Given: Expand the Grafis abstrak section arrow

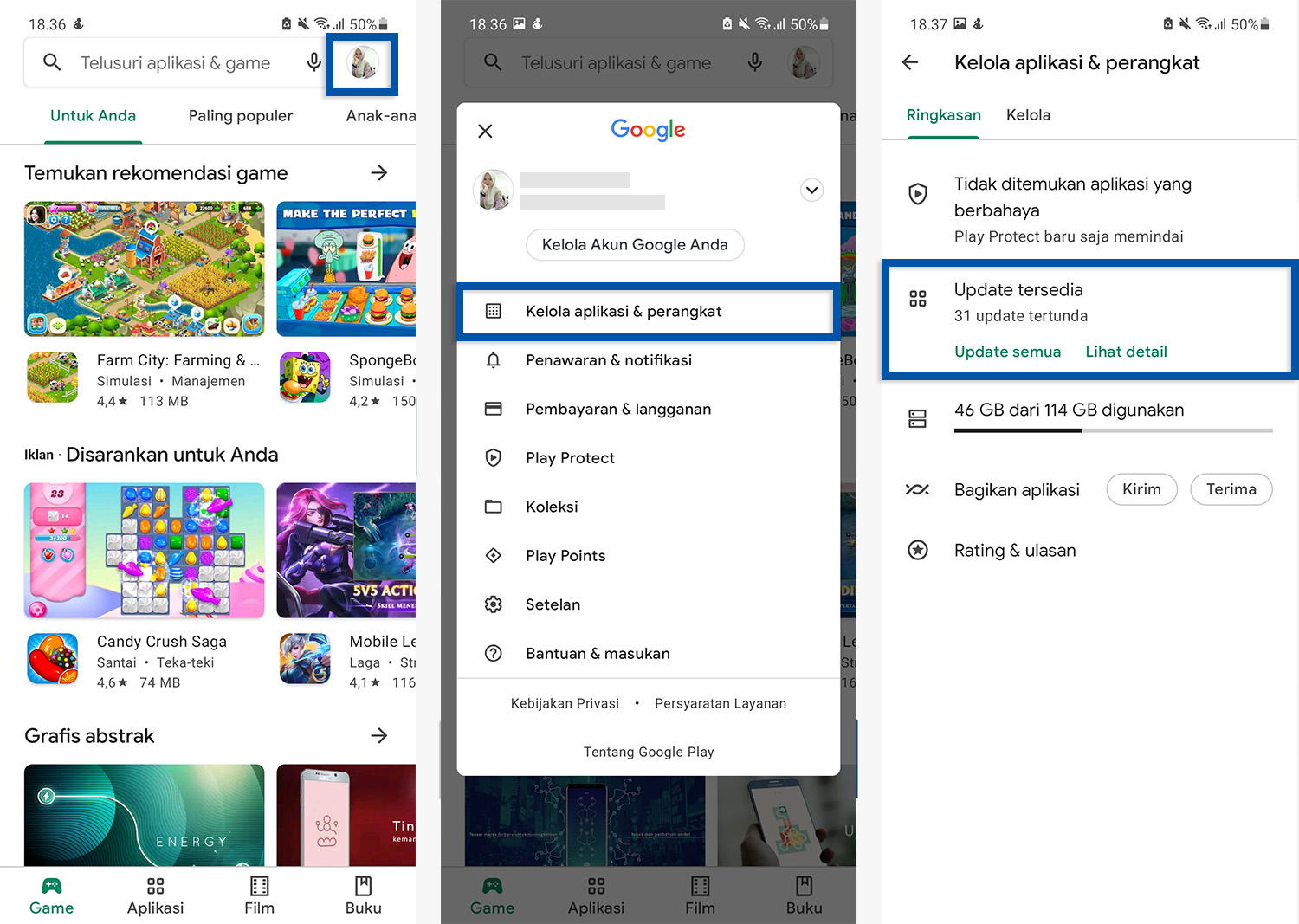Looking at the screenshot, I should [x=379, y=735].
